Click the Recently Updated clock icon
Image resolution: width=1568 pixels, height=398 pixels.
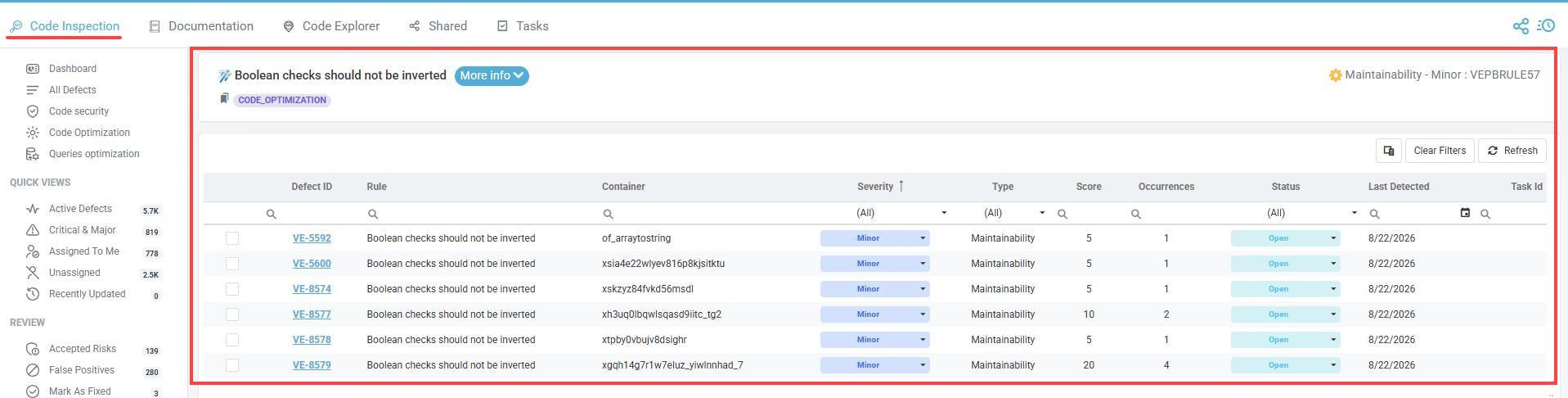click(x=33, y=294)
